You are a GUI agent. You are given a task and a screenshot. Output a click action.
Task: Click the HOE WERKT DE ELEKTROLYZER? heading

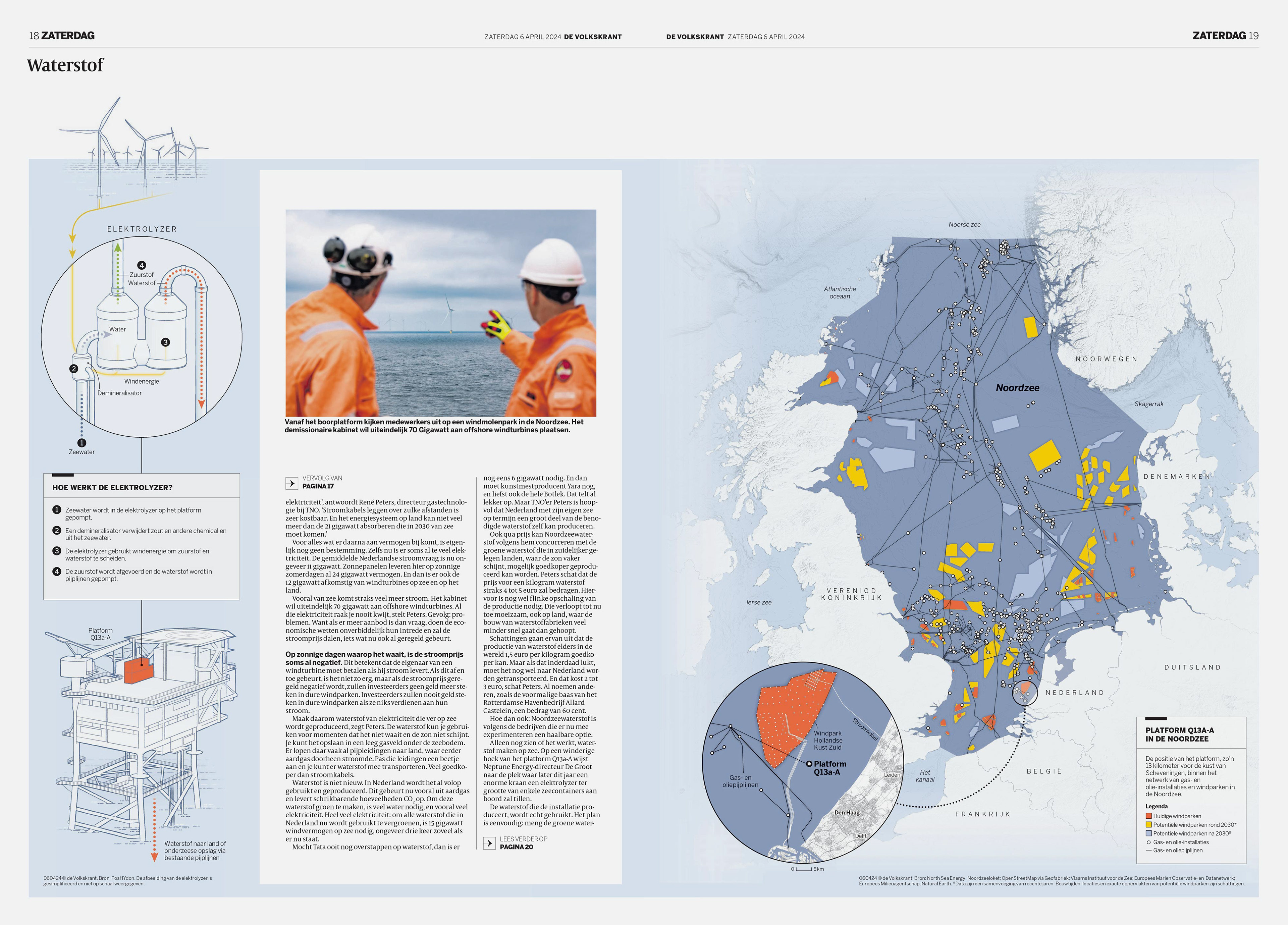pyautogui.click(x=112, y=487)
